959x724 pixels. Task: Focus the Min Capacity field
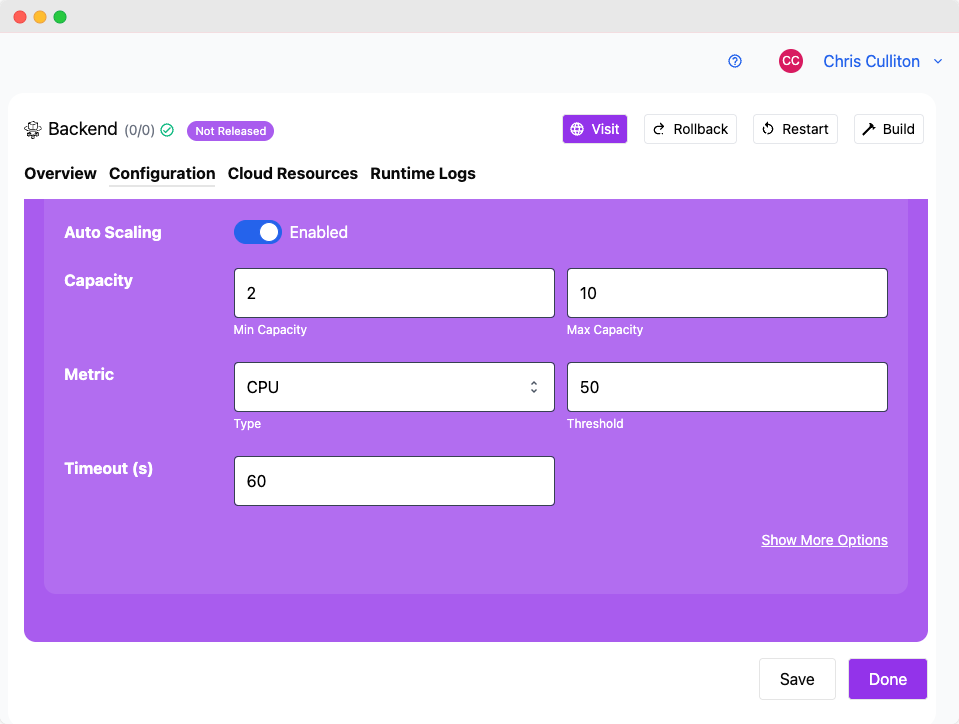click(394, 293)
